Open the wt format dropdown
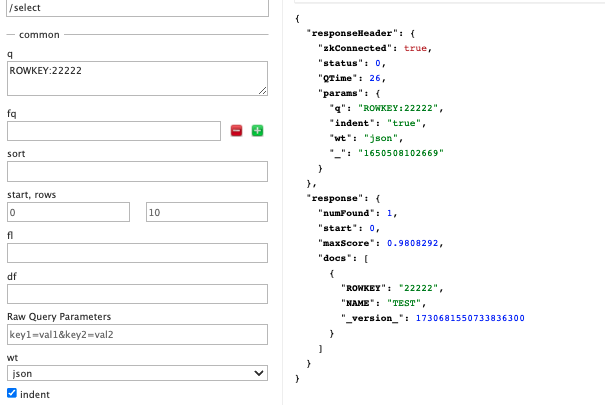605x405 pixels. 137,373
